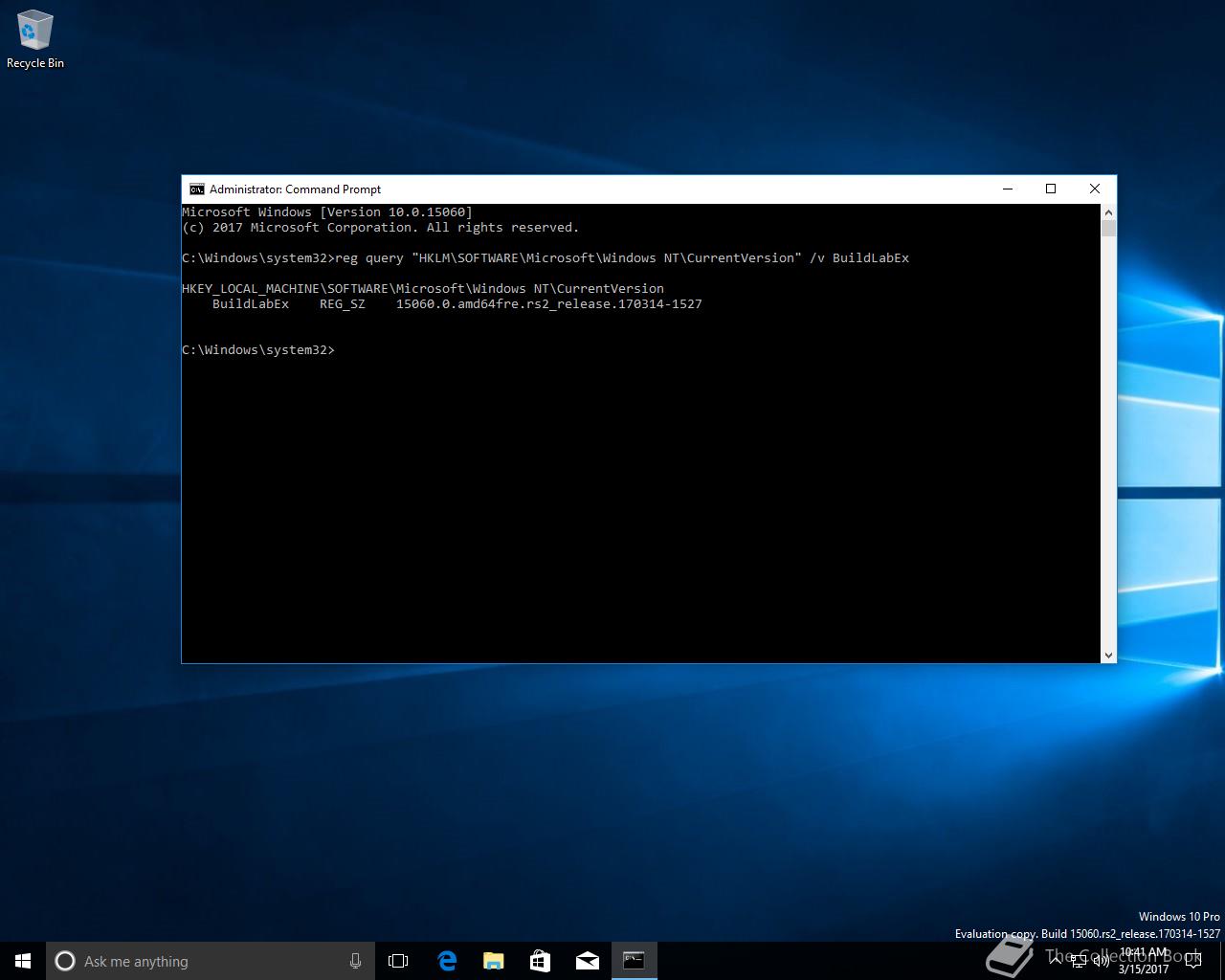1225x980 pixels.
Task: Maximize the Command Prompt window
Action: click(x=1051, y=189)
